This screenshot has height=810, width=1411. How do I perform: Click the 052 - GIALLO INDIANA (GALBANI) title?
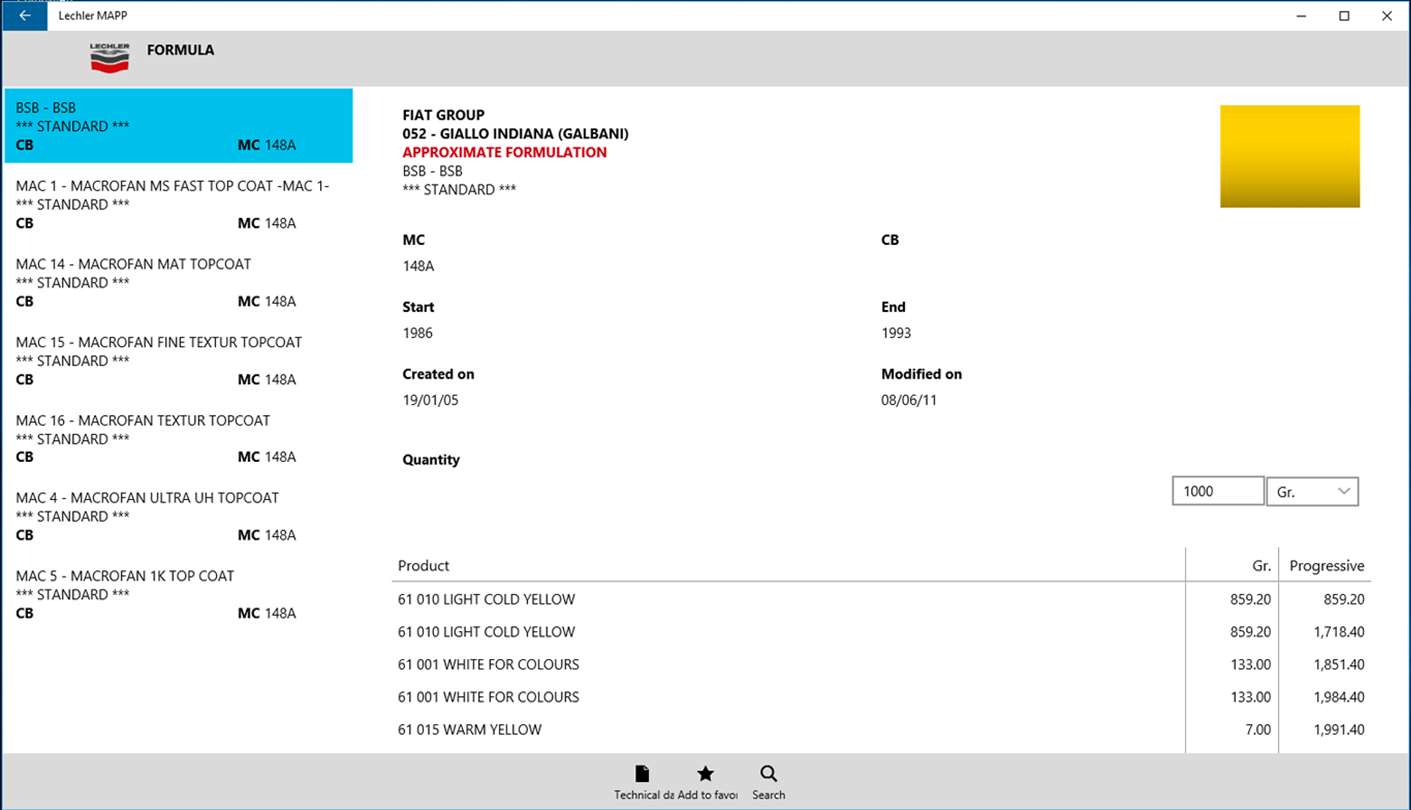pos(515,134)
